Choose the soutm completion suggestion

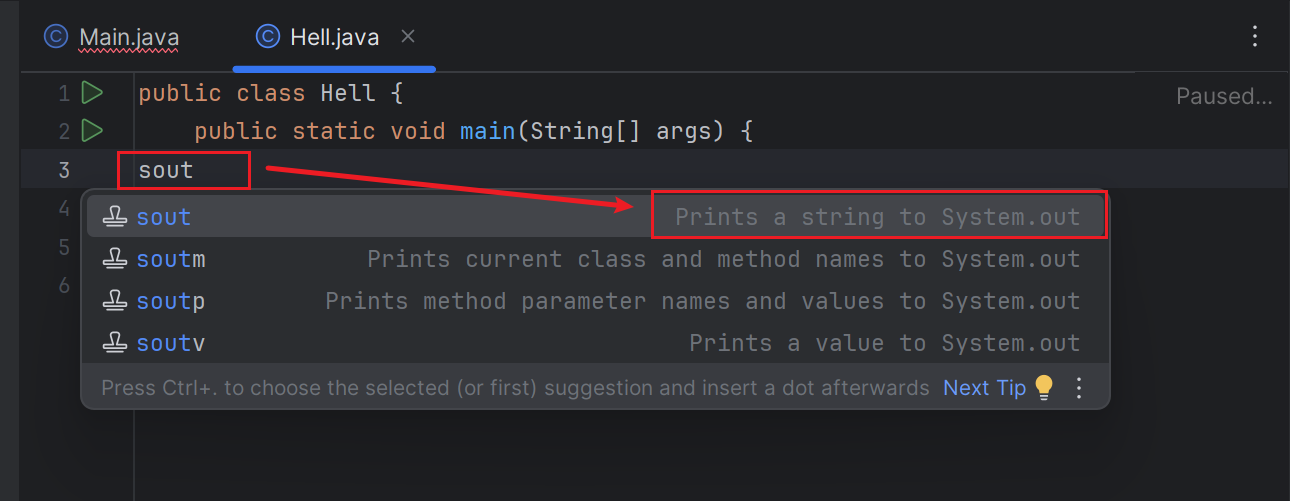(x=171, y=259)
